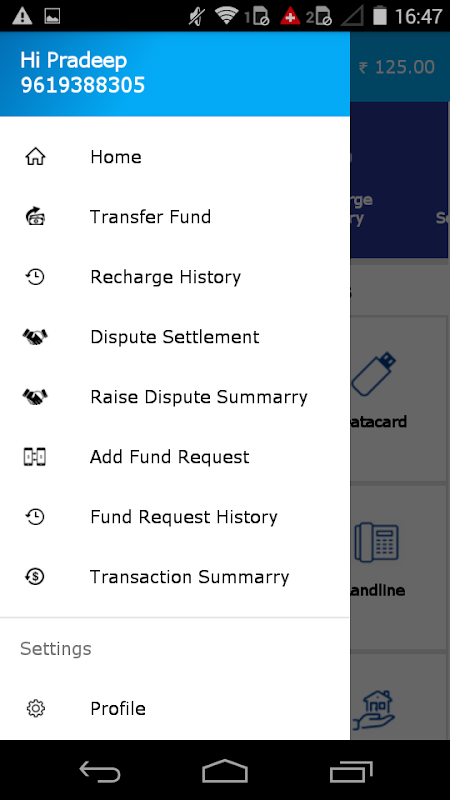Image resolution: width=450 pixels, height=800 pixels.
Task: Select Raise Dispute Summarry entry
Action: [x=175, y=397]
